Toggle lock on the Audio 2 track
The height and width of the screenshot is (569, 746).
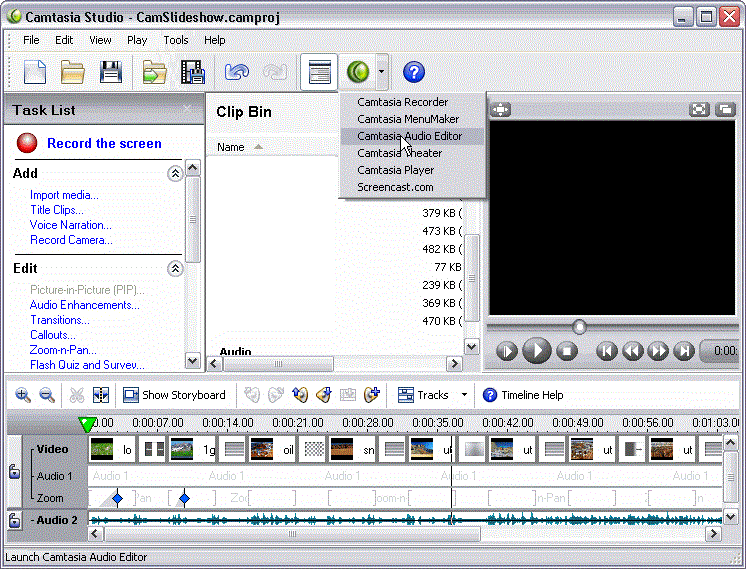15,520
